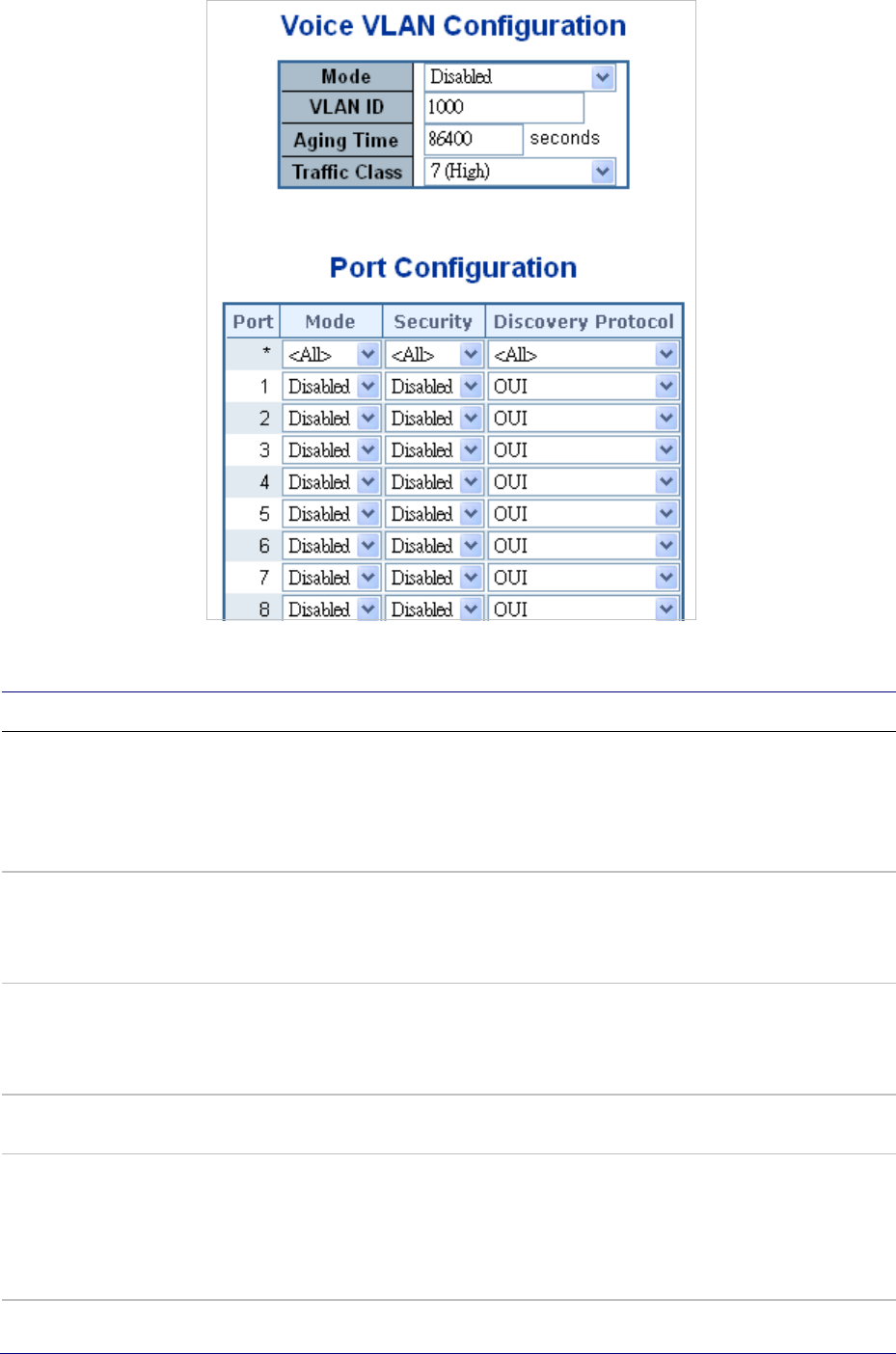Open port 7 Security dropdown
The width and height of the screenshot is (896, 1354).
pyautogui.click(x=435, y=578)
